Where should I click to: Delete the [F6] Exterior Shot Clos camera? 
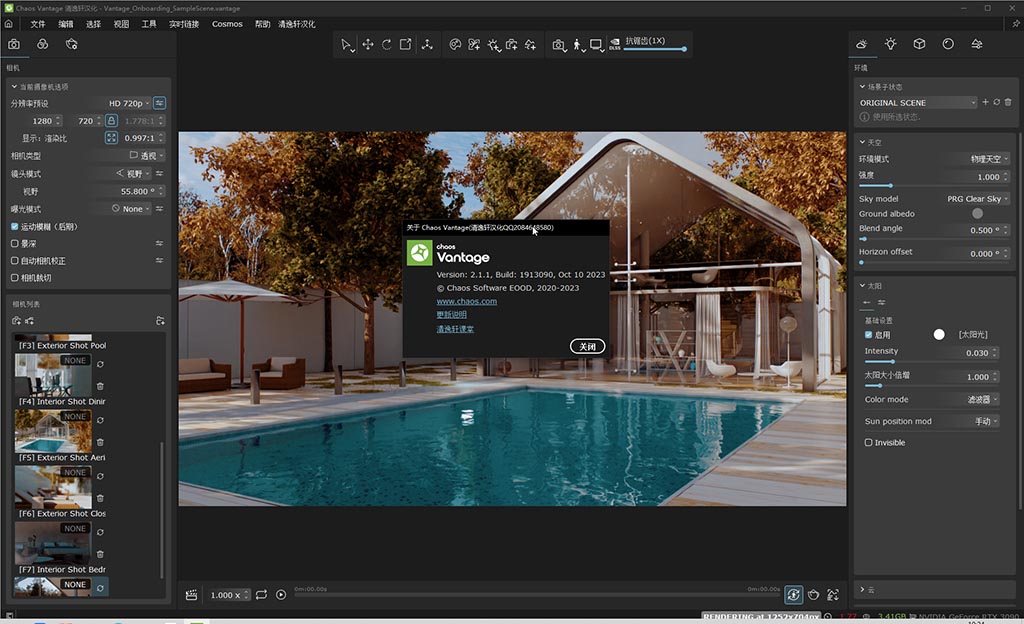point(101,499)
